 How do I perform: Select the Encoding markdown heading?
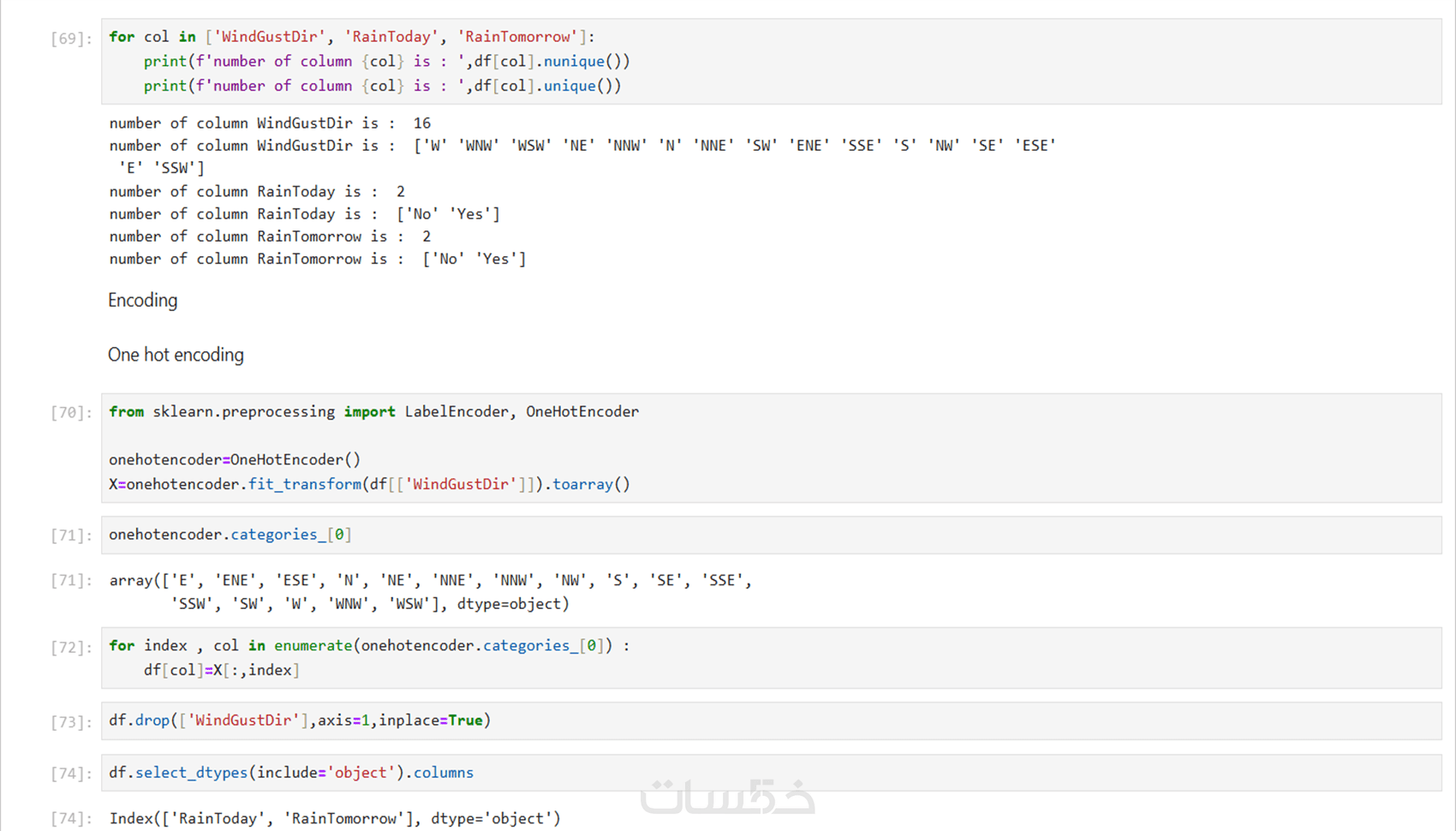pyautogui.click(x=143, y=301)
